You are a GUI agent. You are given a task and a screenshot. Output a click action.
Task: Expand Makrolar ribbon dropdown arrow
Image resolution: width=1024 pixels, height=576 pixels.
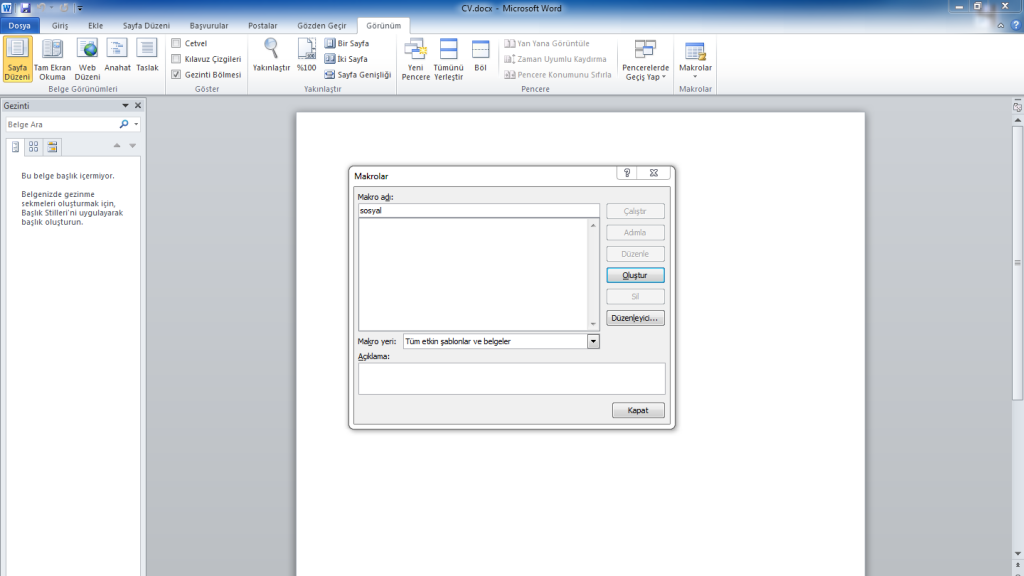[x=695, y=77]
